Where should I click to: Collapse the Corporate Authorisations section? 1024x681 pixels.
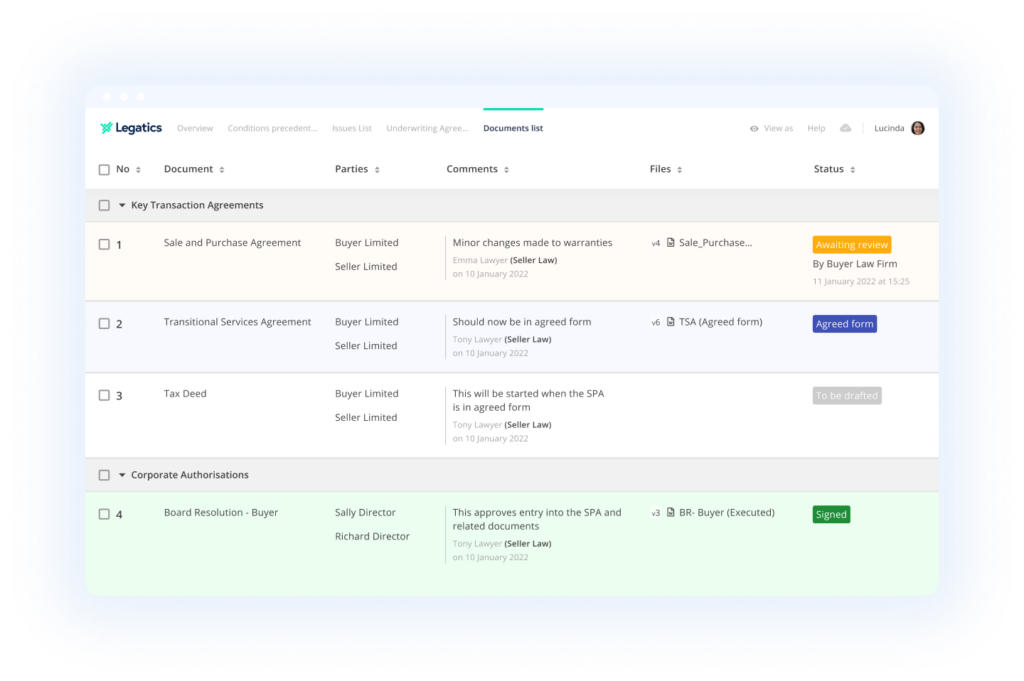click(x=122, y=475)
